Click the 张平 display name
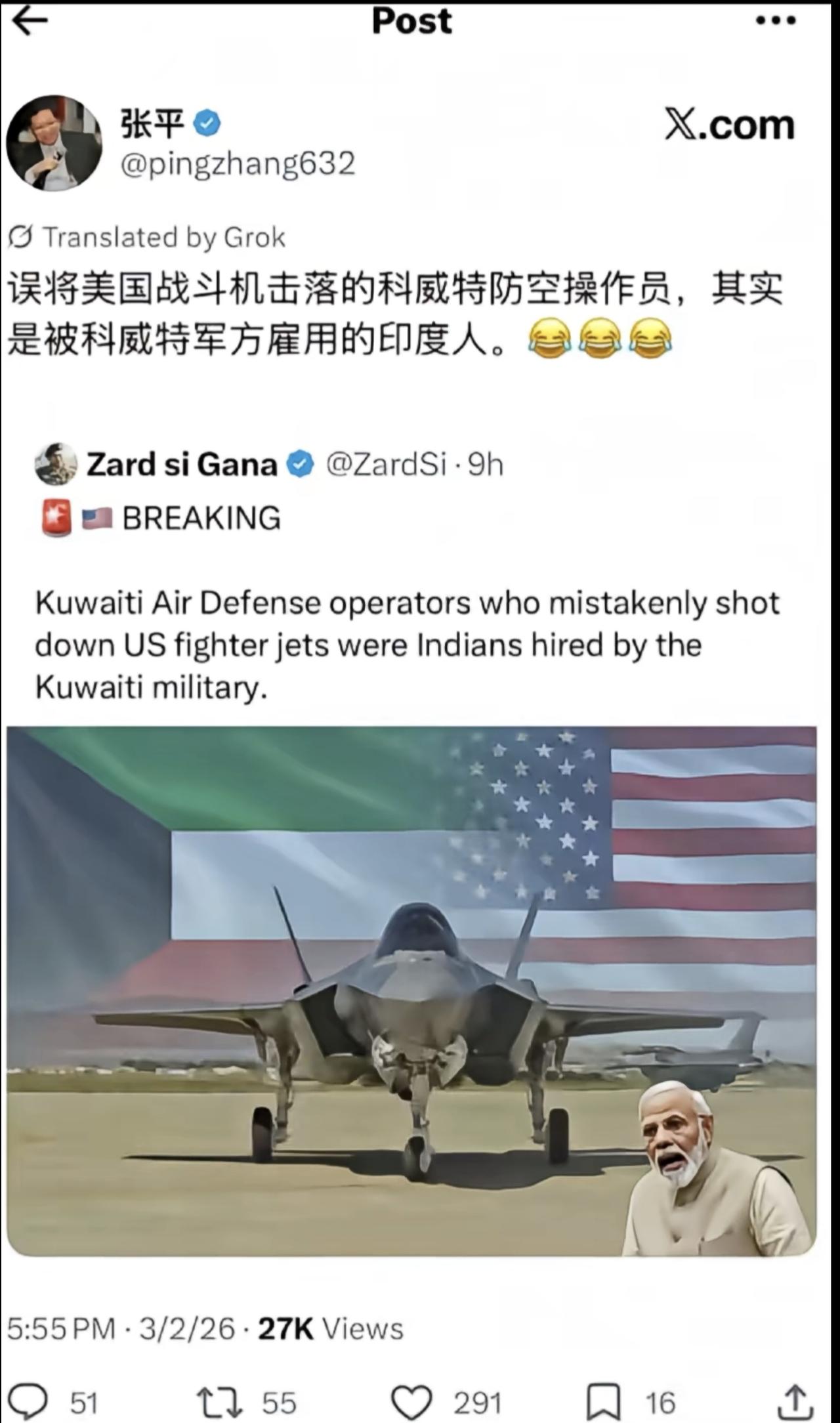Screen dimensions: 840x1423 point(152,123)
